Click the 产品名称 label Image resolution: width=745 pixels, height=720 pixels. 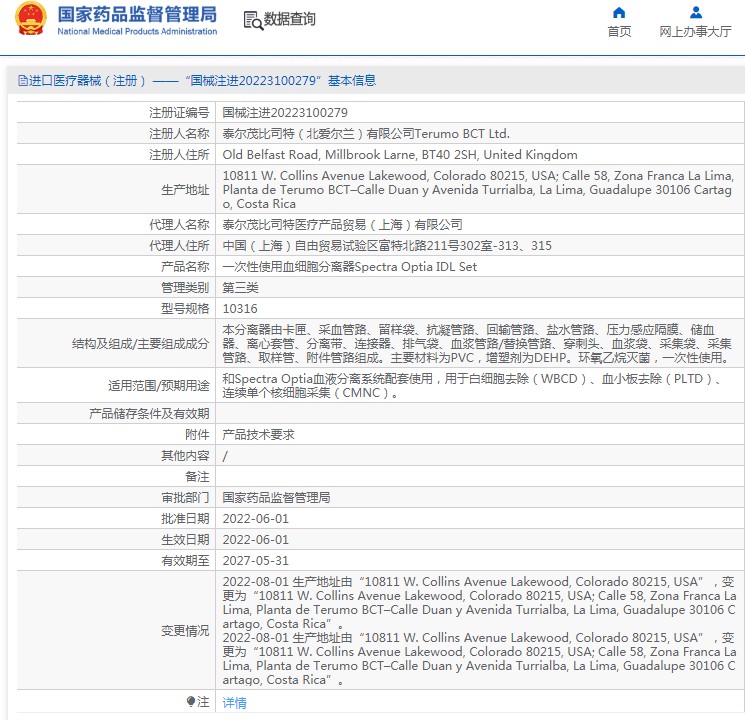click(185, 266)
